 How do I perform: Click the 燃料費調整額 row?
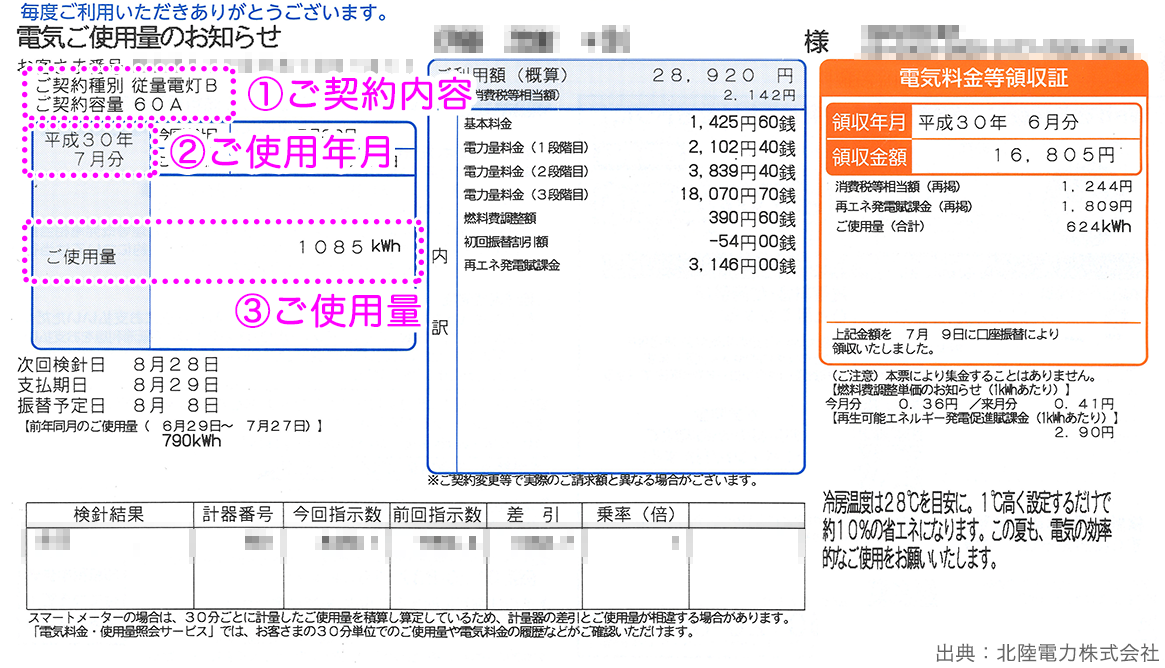(629, 219)
